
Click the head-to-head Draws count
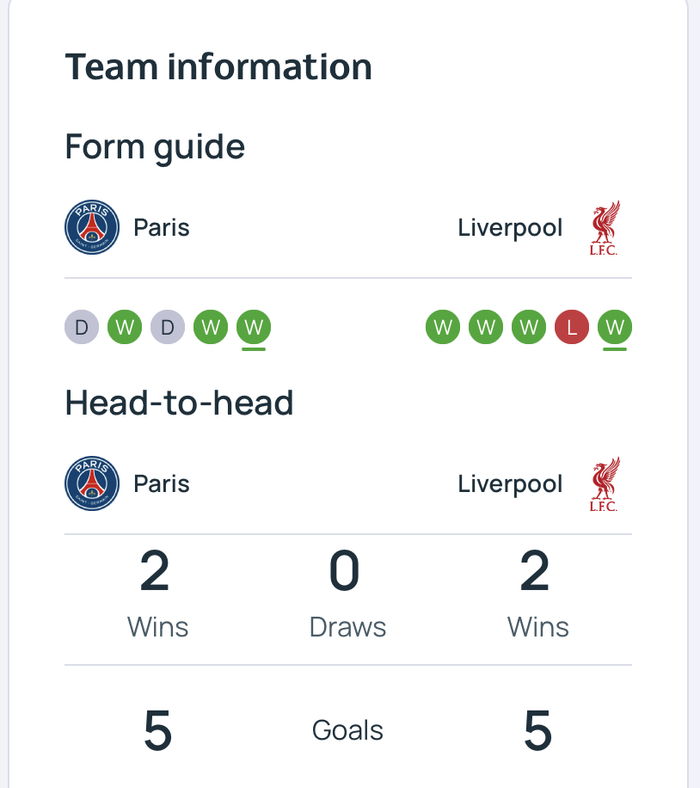(345, 572)
